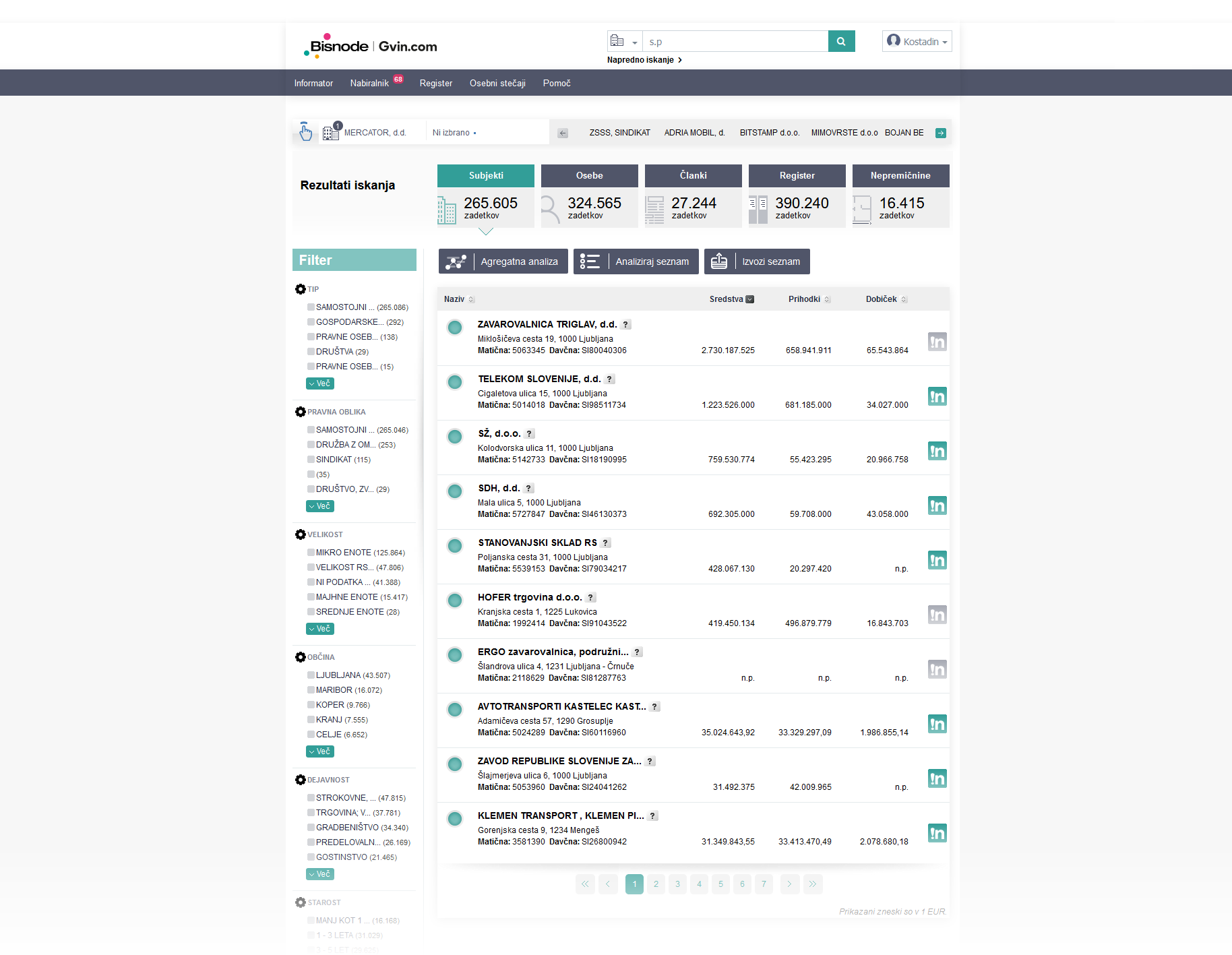Image resolution: width=1232 pixels, height=955 pixels.
Task: Expand Več under PRAVNA OBLIKA filter
Action: point(320,506)
